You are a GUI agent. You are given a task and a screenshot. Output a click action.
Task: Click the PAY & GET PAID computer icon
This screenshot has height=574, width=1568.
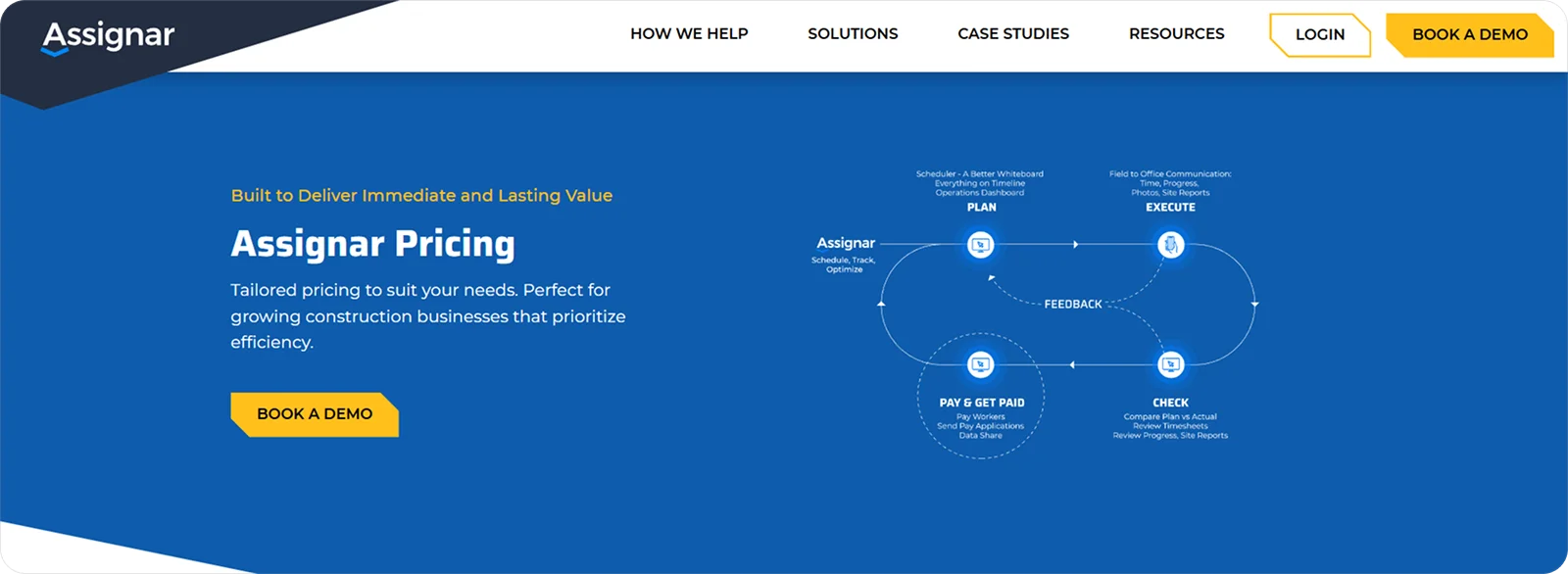(x=980, y=362)
